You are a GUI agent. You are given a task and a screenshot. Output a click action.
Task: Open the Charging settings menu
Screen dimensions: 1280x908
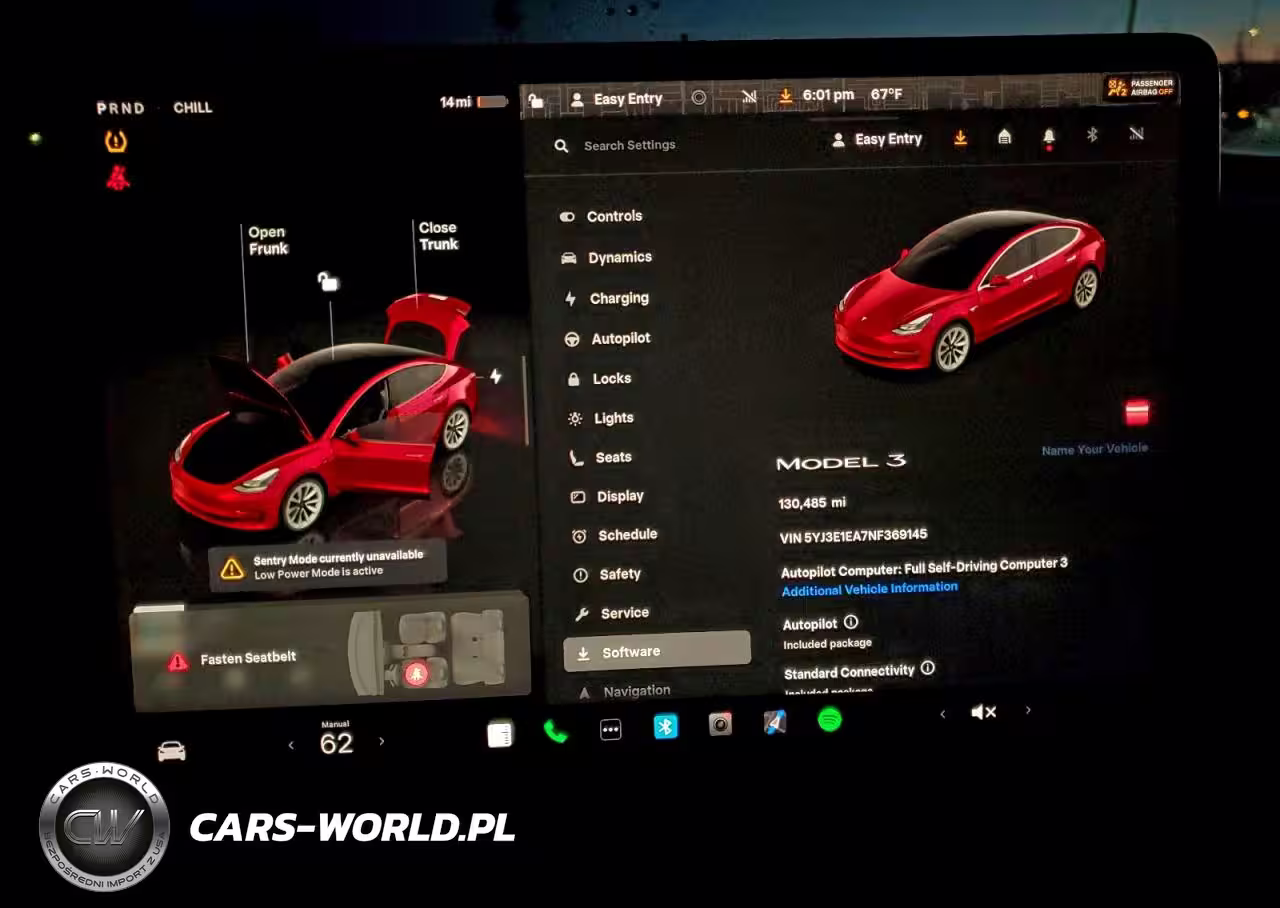click(x=618, y=298)
